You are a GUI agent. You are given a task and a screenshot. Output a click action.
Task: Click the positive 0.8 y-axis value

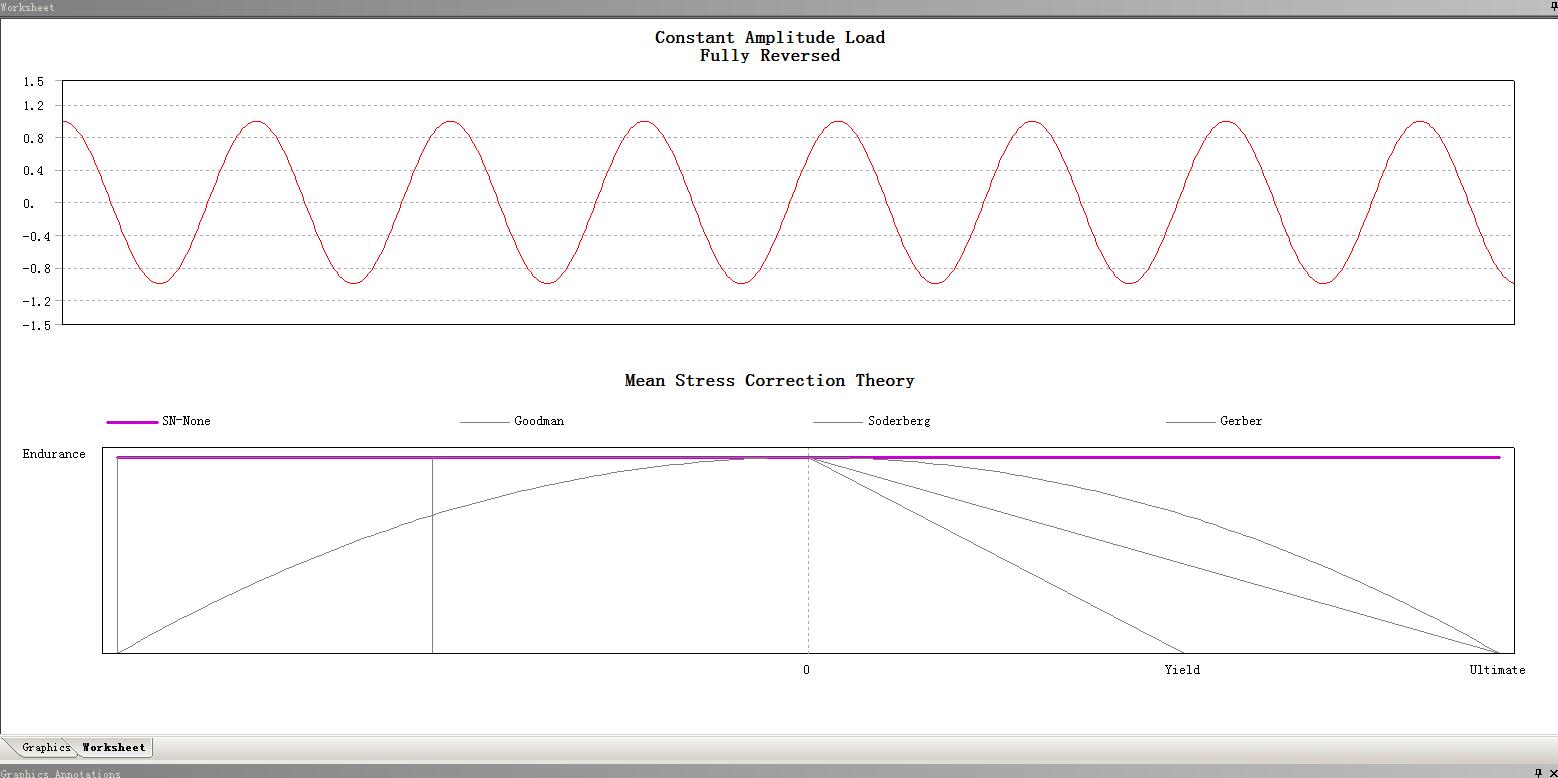pyautogui.click(x=34, y=138)
